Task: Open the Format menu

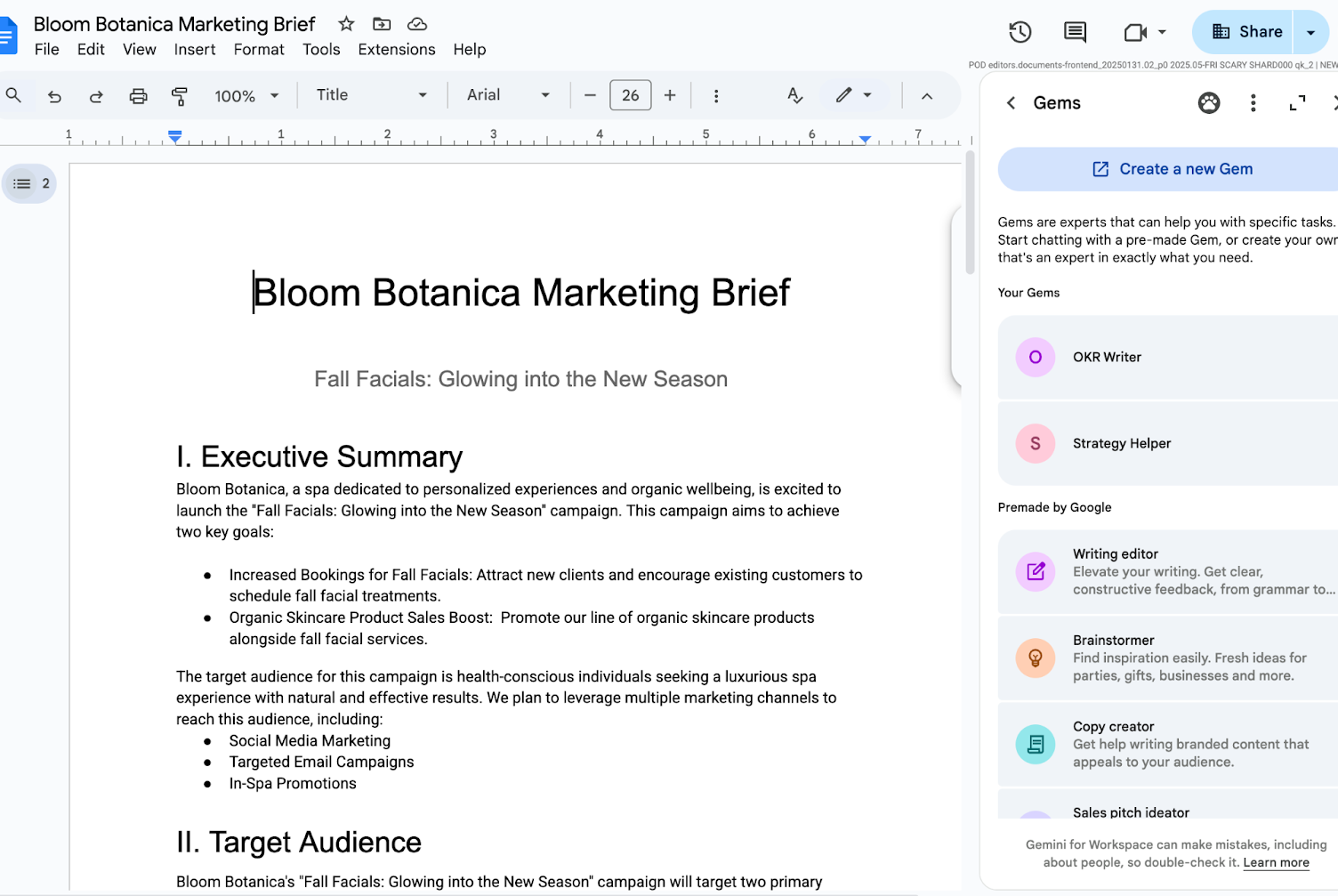Action: [258, 49]
